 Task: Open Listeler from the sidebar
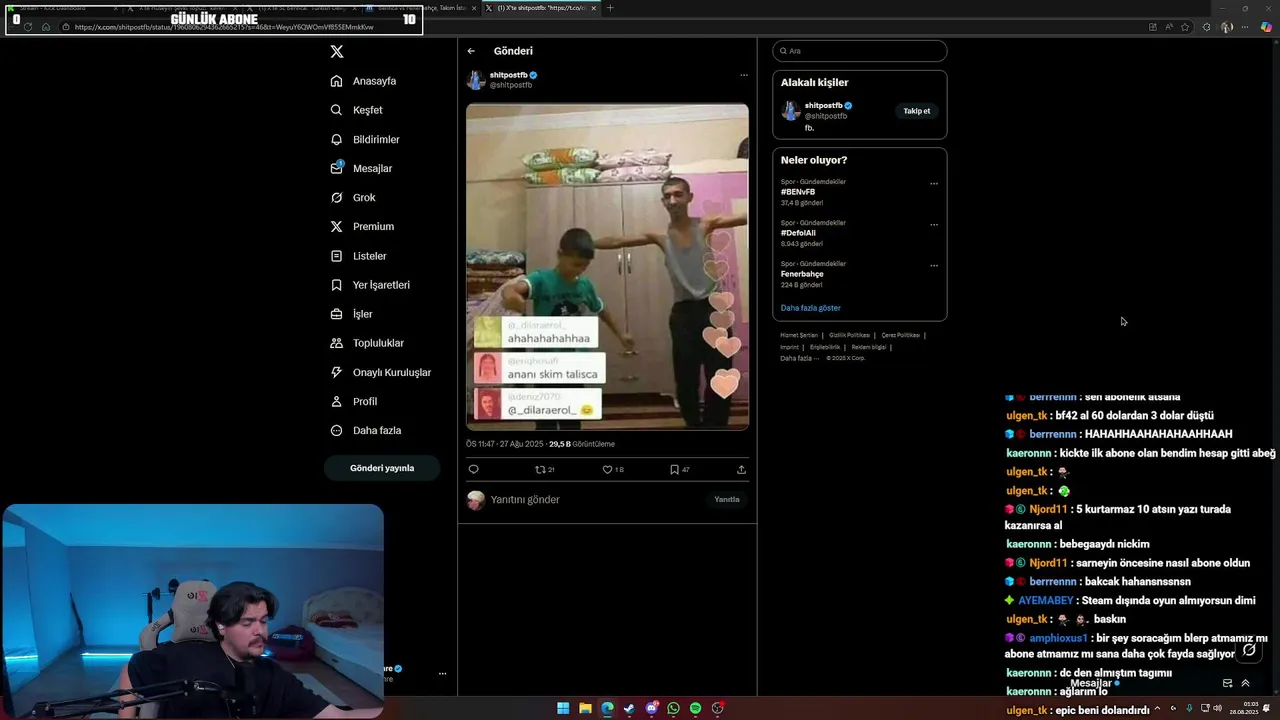point(358,256)
